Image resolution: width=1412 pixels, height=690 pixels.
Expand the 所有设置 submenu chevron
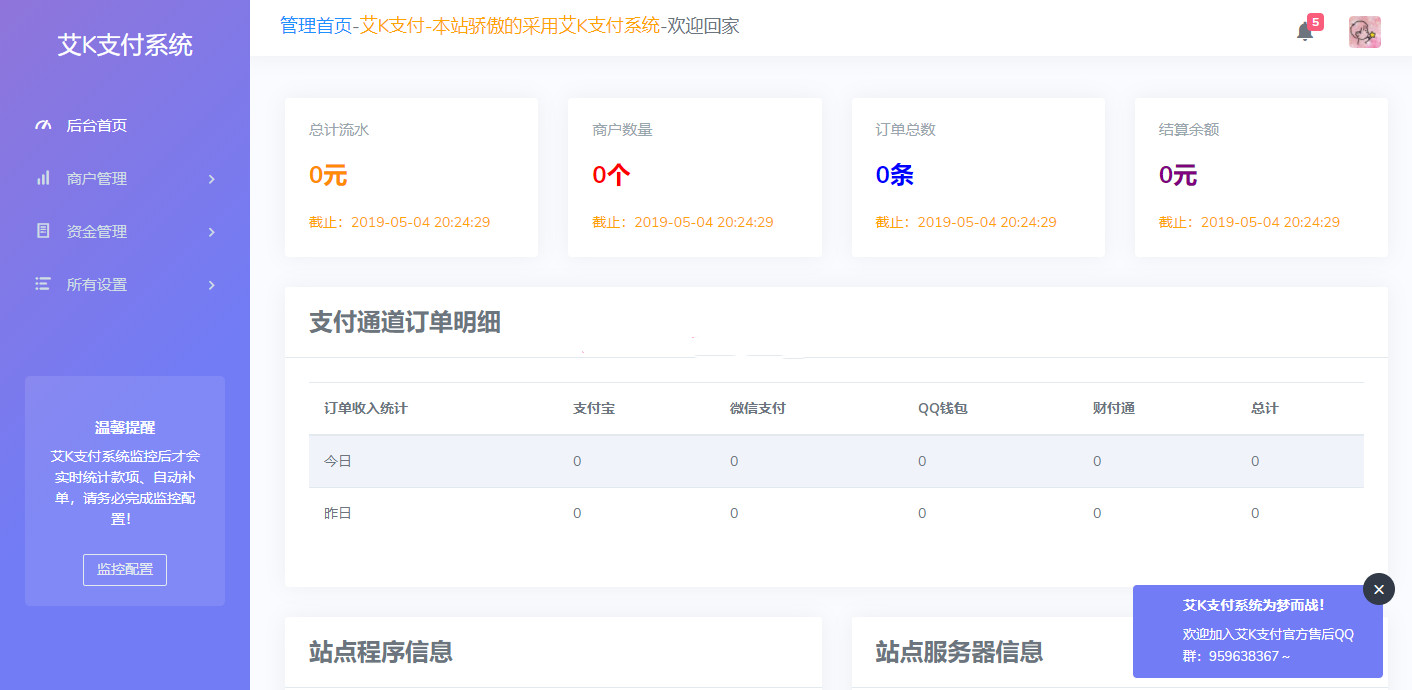pos(210,285)
